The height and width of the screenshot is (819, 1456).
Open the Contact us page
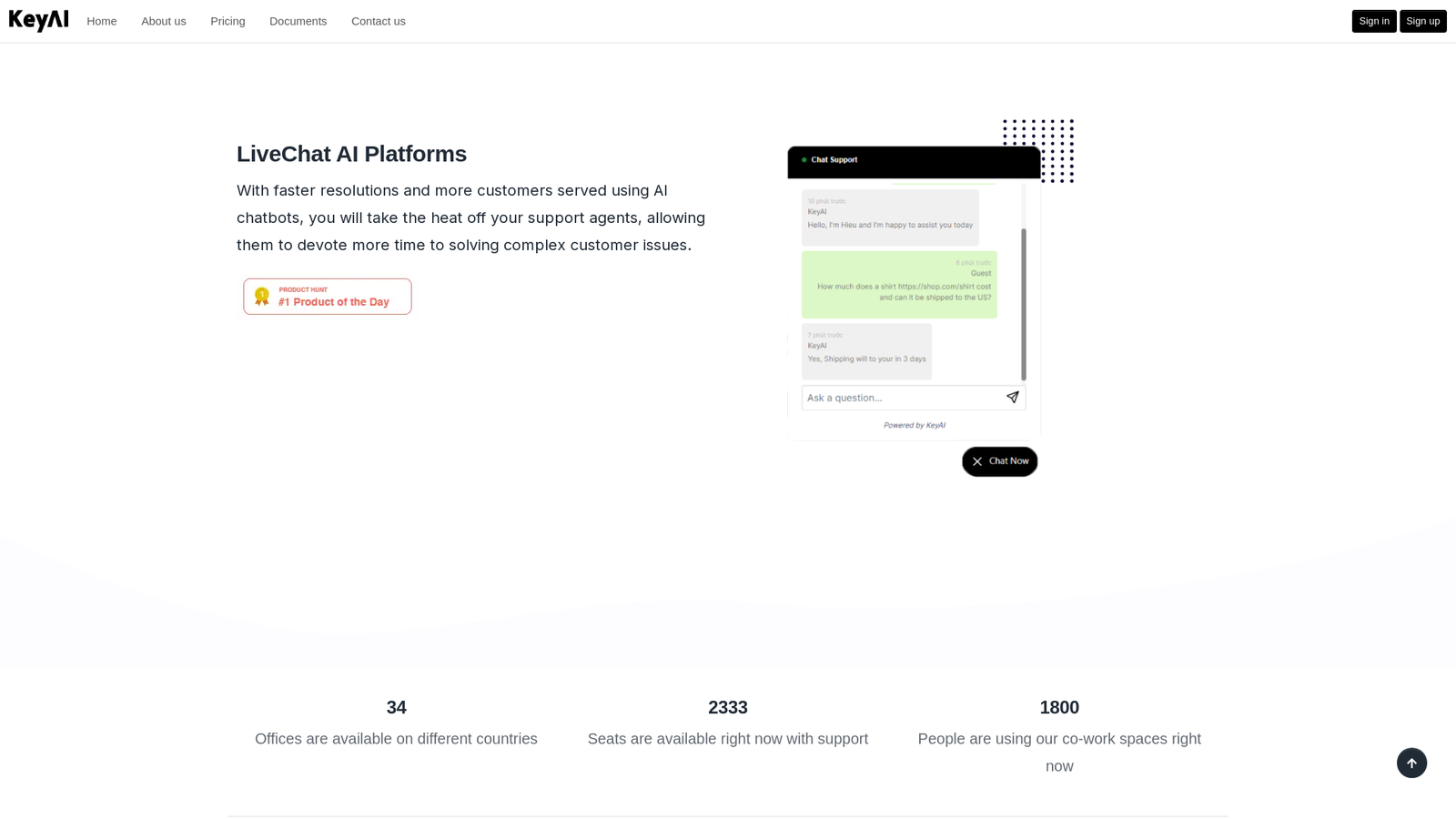coord(379,21)
